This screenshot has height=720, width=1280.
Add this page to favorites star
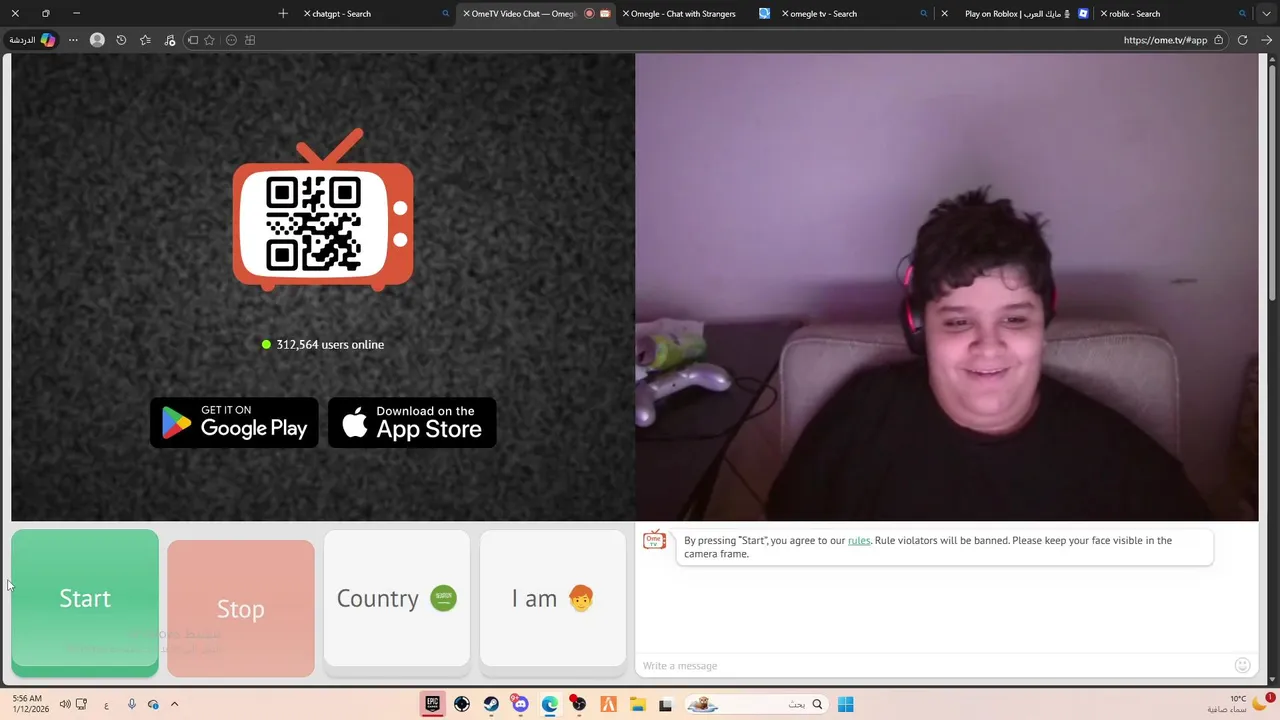pos(209,40)
